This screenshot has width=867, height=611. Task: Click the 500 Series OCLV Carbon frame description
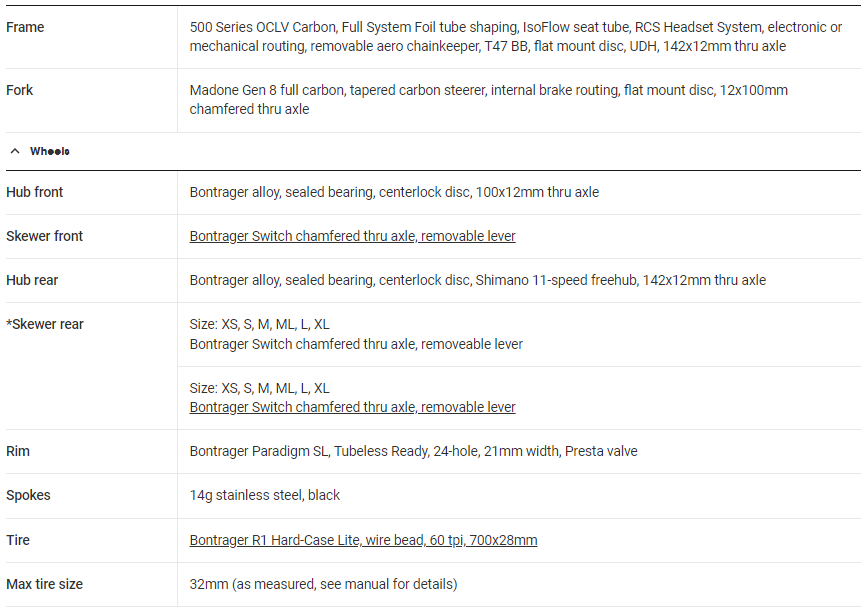pos(515,36)
